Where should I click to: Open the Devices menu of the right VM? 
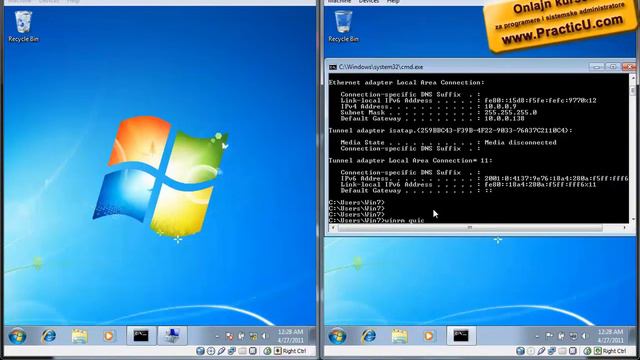click(x=369, y=2)
